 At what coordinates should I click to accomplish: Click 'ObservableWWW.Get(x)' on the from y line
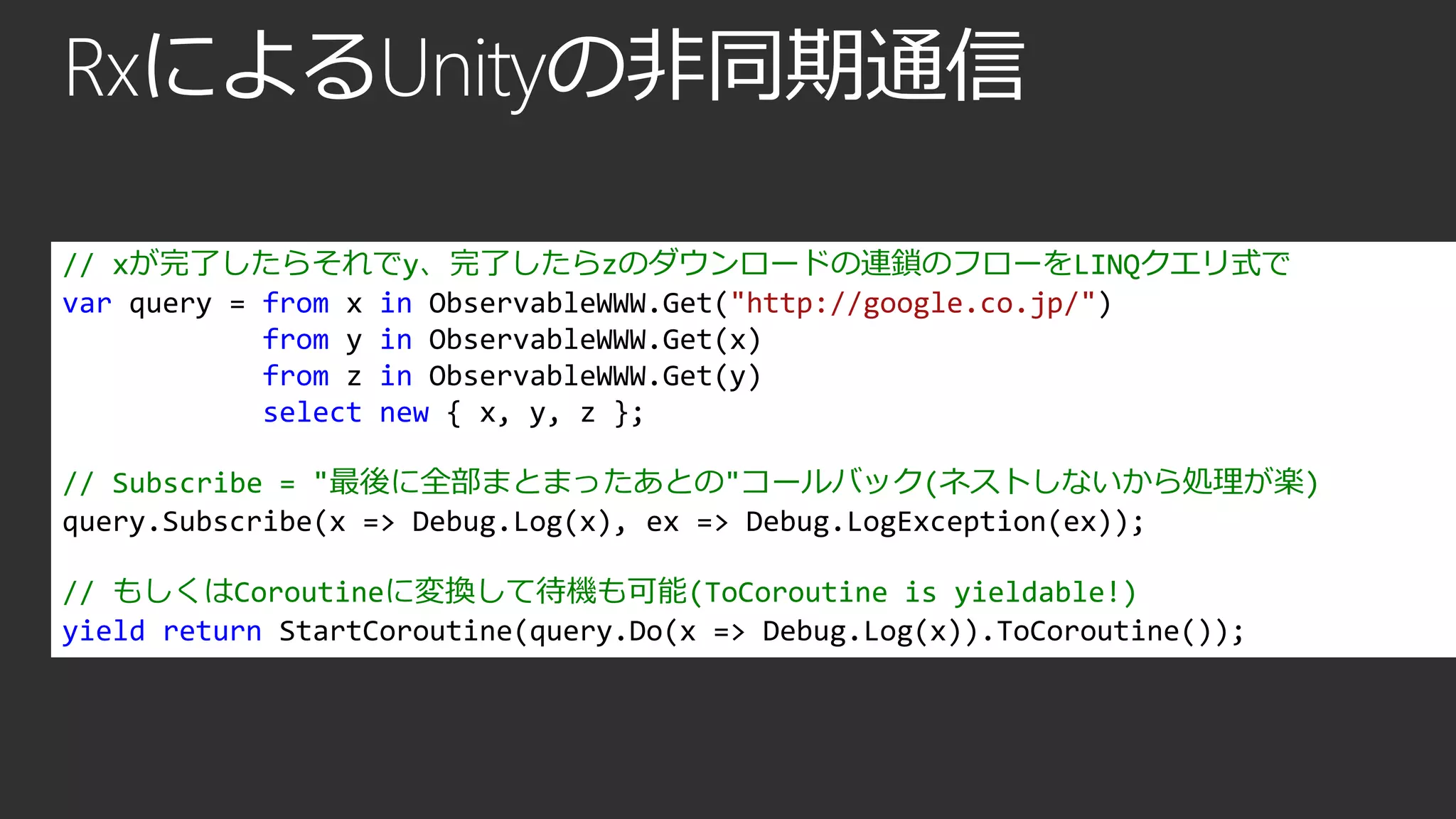tap(595, 340)
